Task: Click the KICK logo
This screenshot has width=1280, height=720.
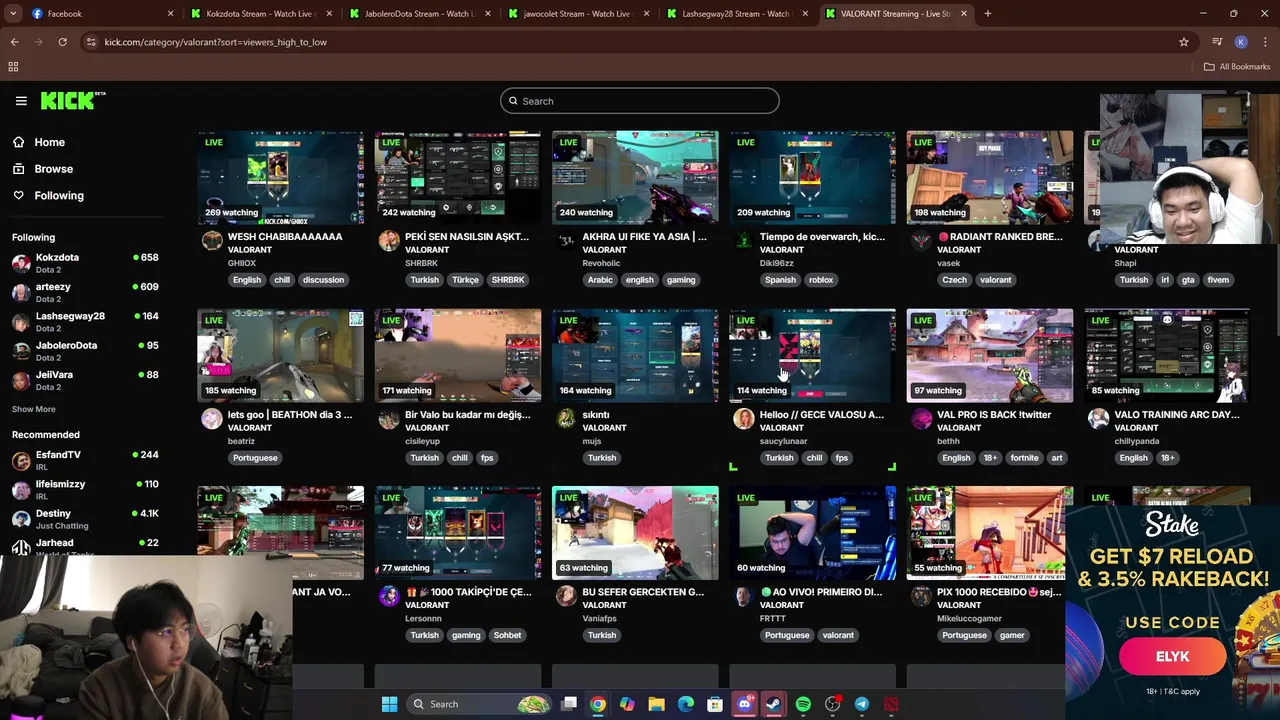Action: 73,100
